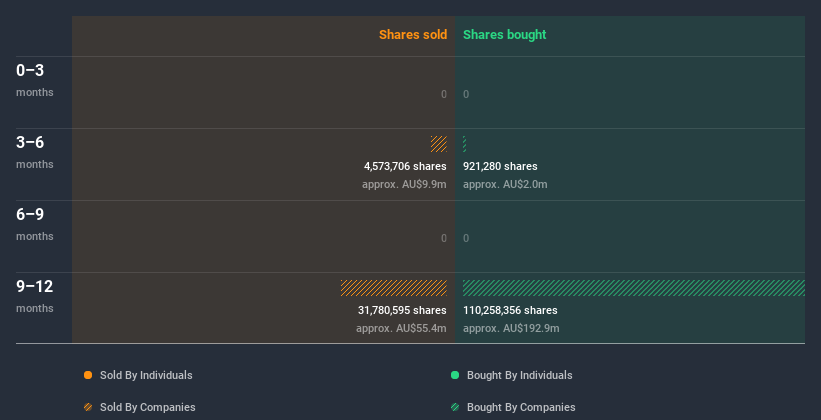Click the 3–6 months sold hatched bar
Screen dimensions: 821x420
[439, 144]
